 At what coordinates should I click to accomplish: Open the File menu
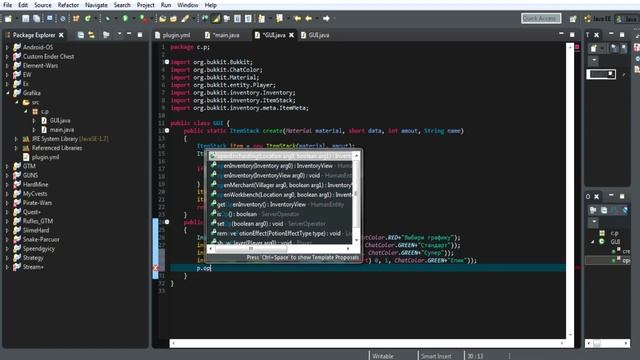coord(7,5)
